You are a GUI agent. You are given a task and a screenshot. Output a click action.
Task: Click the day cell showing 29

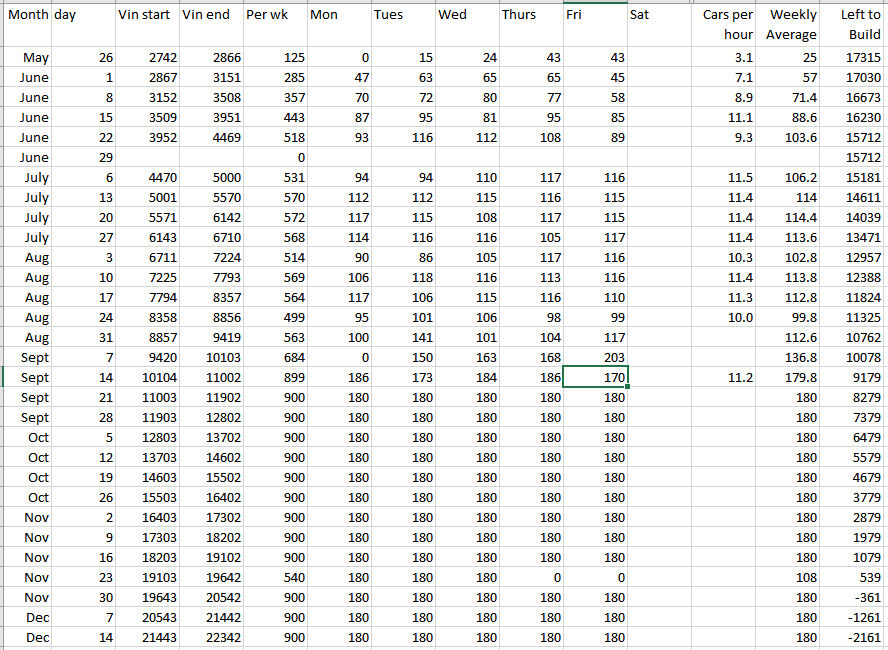[x=83, y=158]
